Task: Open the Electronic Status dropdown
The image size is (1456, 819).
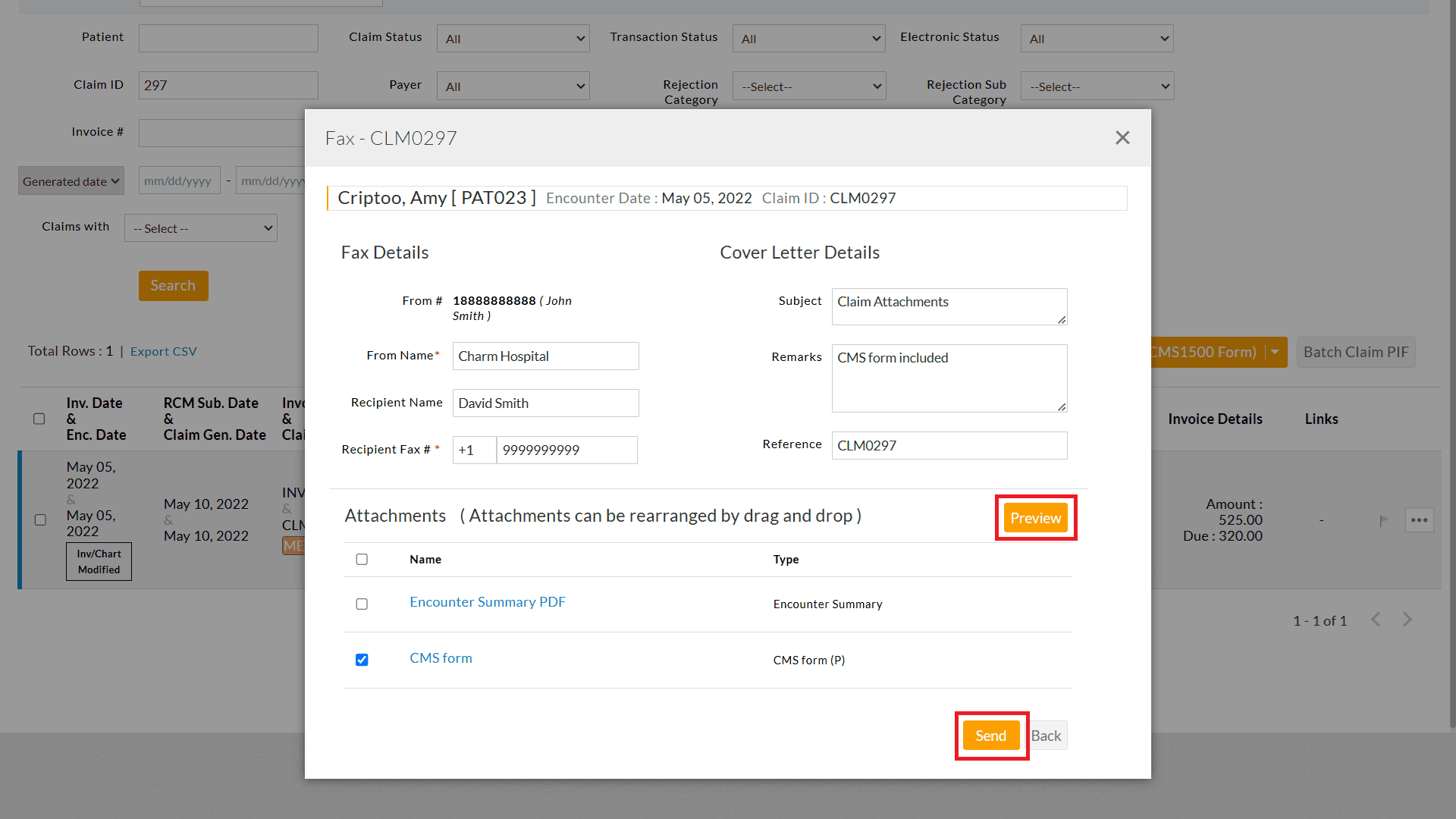Action: tap(1097, 39)
